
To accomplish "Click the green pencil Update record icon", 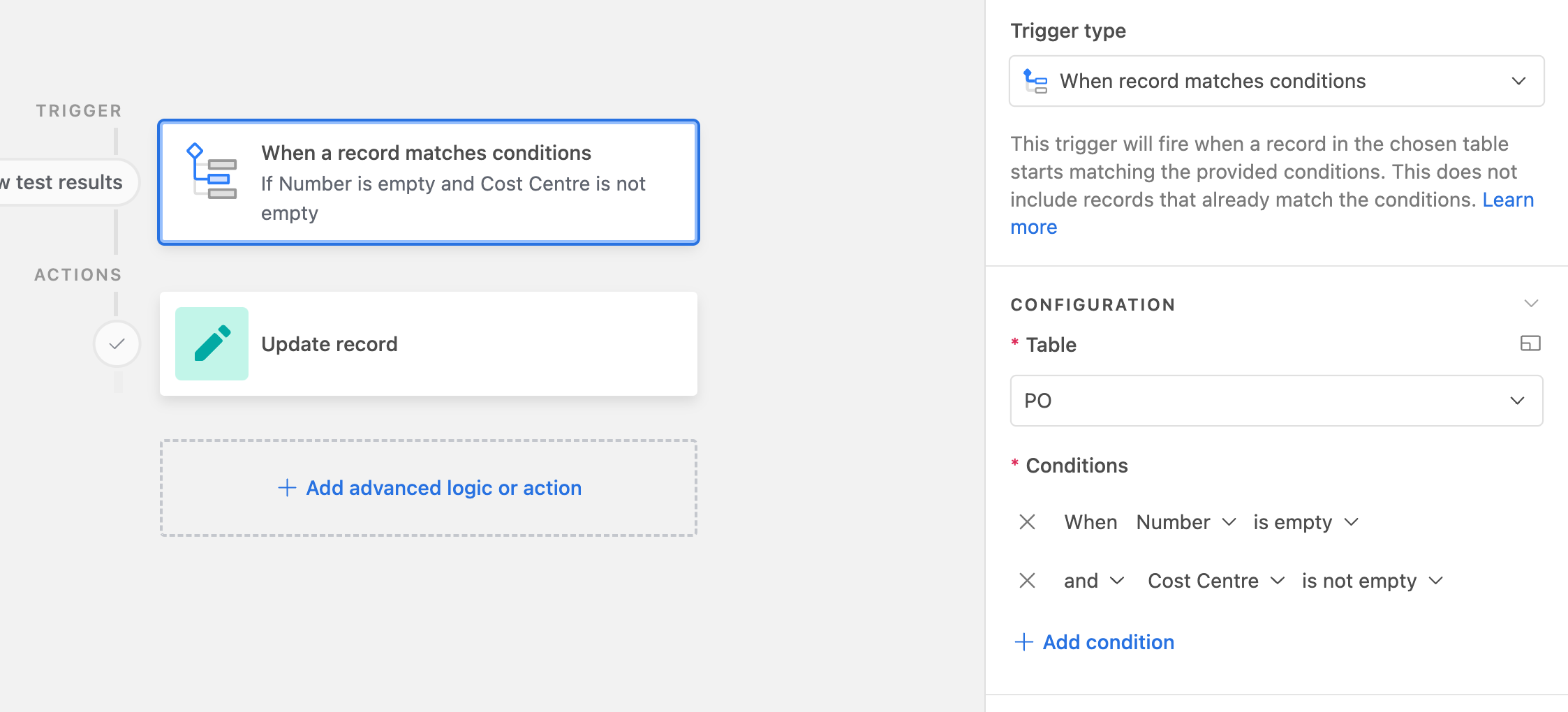I will pos(212,343).
